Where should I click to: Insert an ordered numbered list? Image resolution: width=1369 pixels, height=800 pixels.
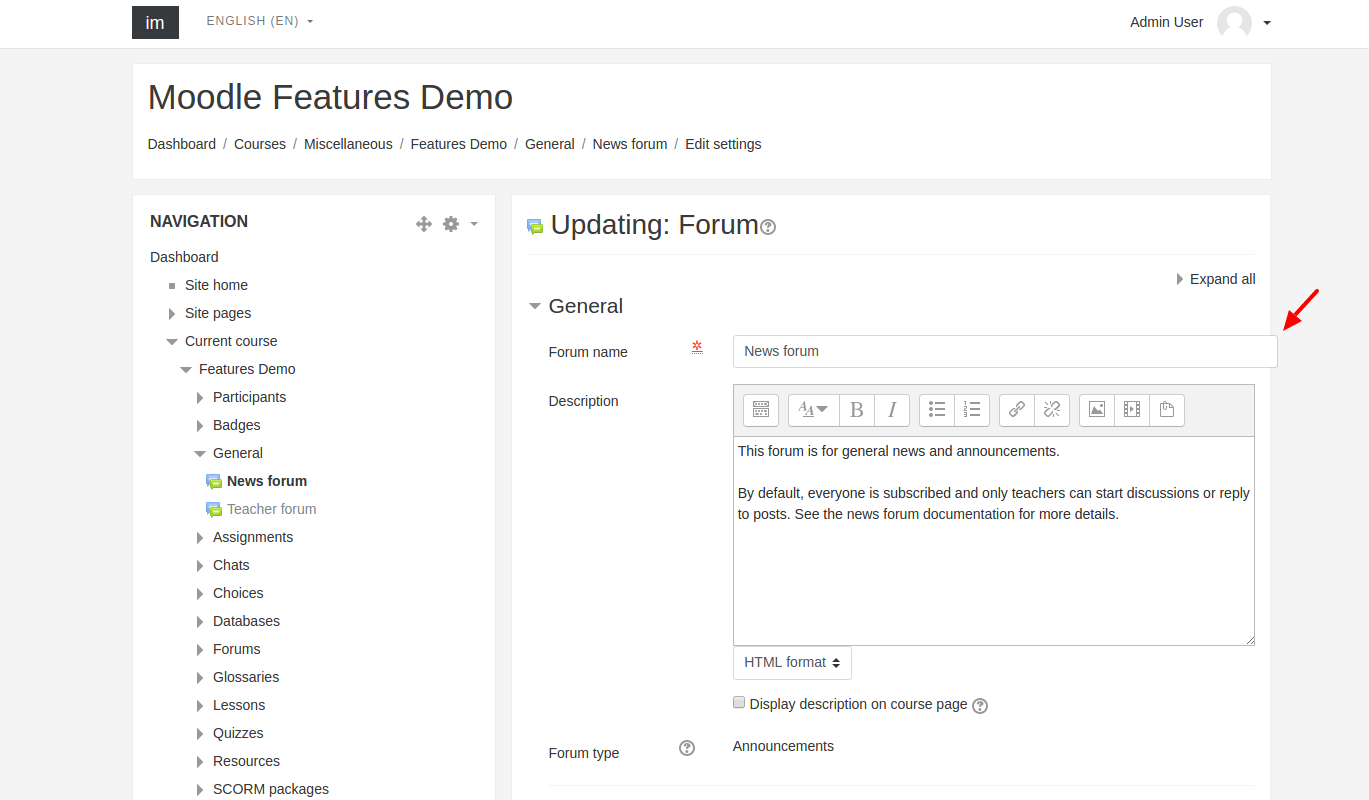coord(972,410)
